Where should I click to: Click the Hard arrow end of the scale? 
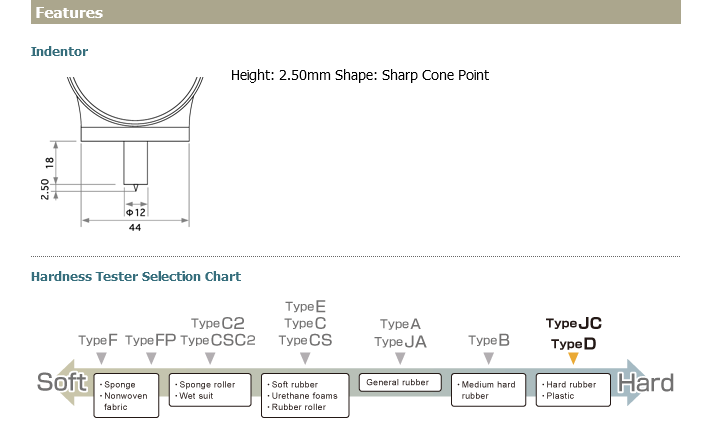[x=645, y=383]
